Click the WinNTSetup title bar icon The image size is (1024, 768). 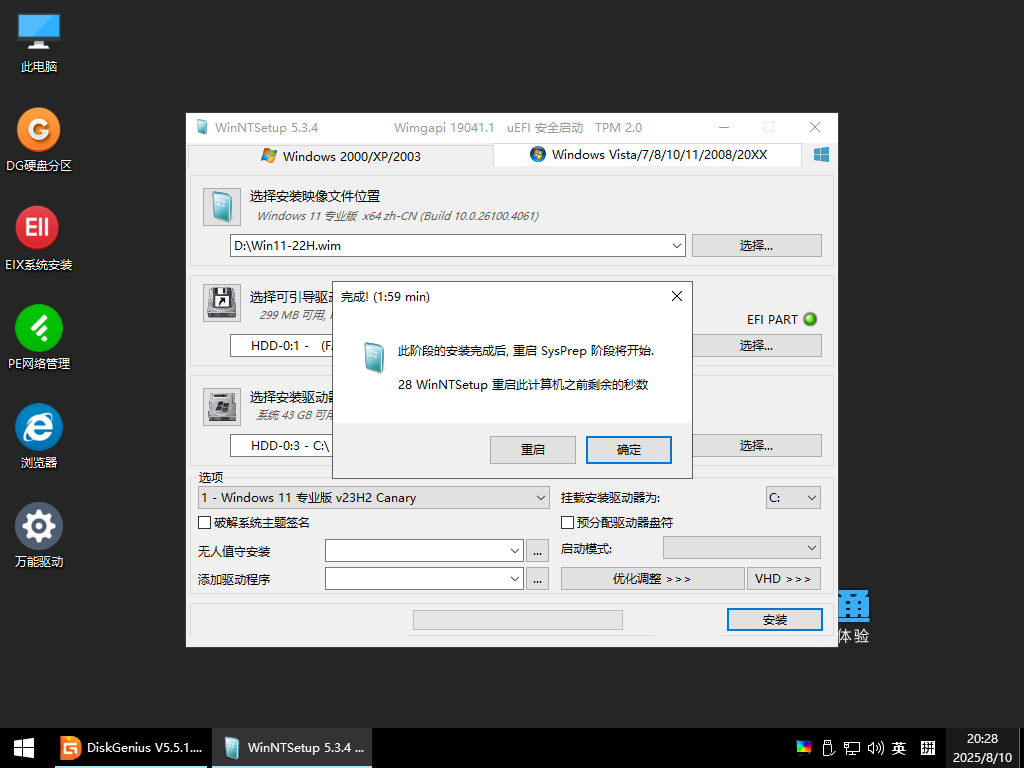click(x=202, y=127)
